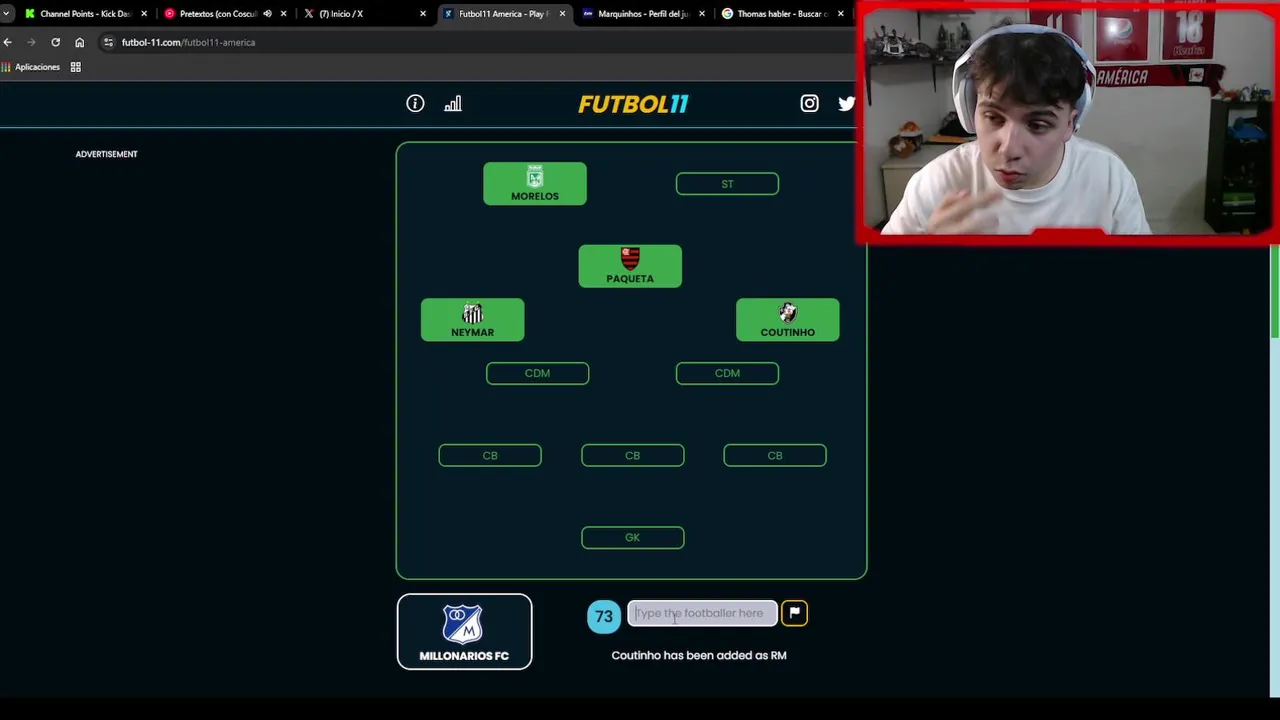Close the Inicio / X tab

pos(423,14)
